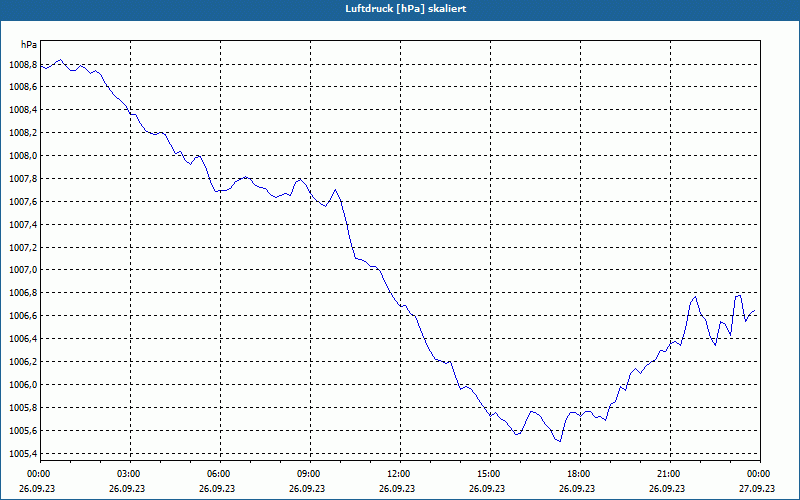Select the 1007,0 y-axis value
Screen dimensions: 800x500
pyautogui.click(x=23, y=270)
